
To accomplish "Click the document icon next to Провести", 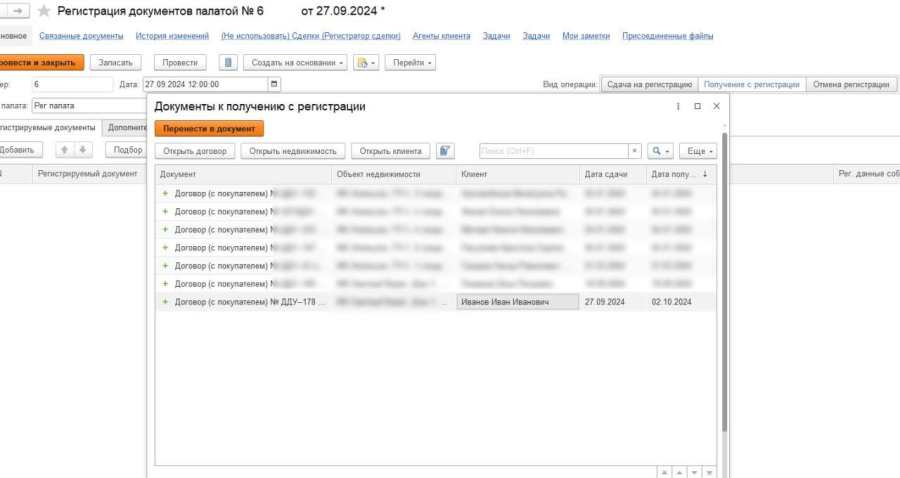I will 228,62.
